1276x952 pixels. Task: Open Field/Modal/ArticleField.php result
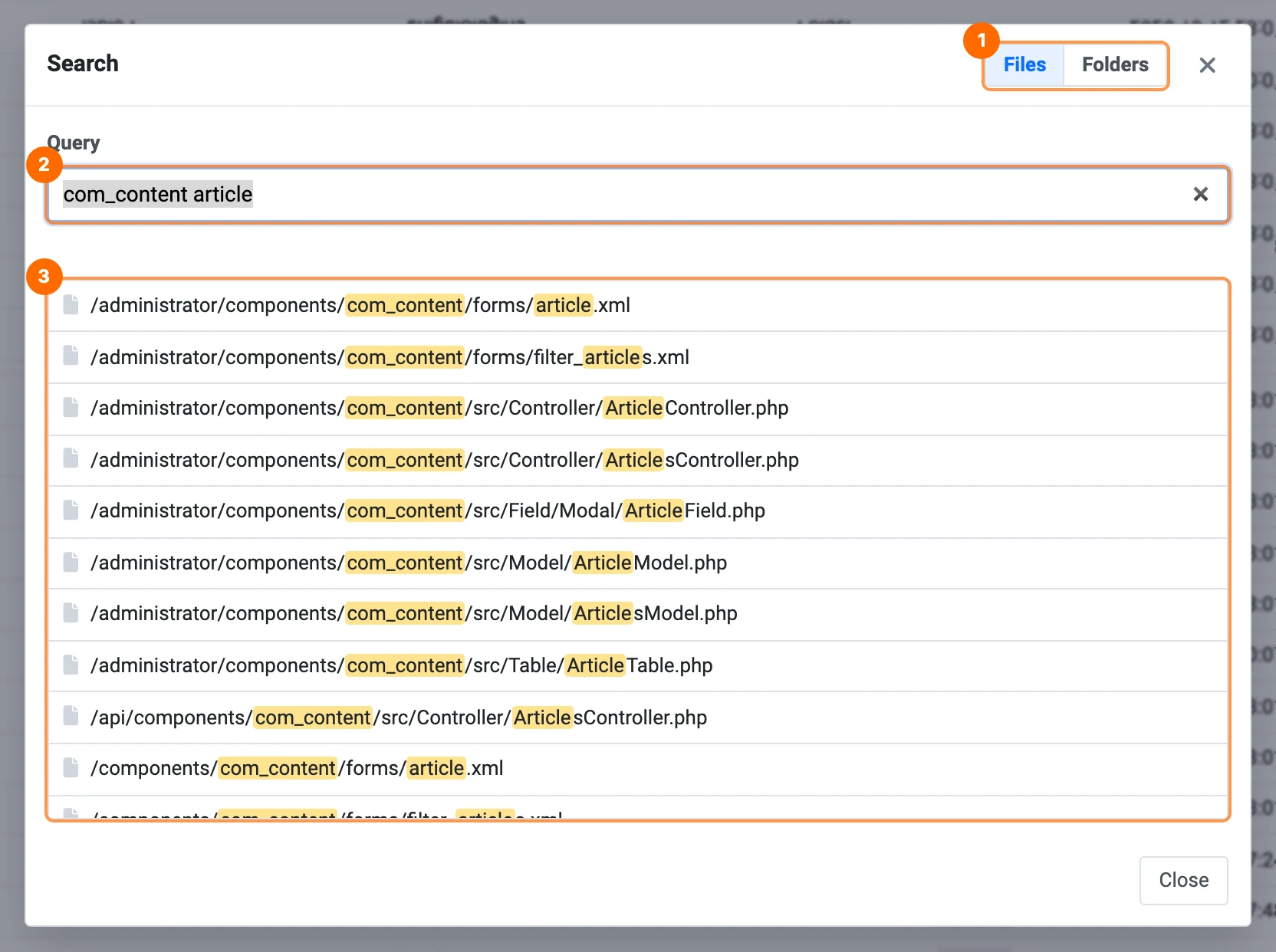[x=638, y=511]
